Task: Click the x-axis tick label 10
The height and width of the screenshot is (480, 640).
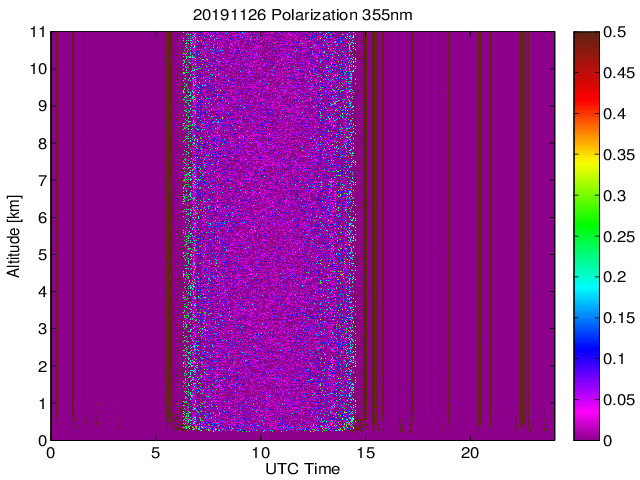Action: click(x=260, y=453)
